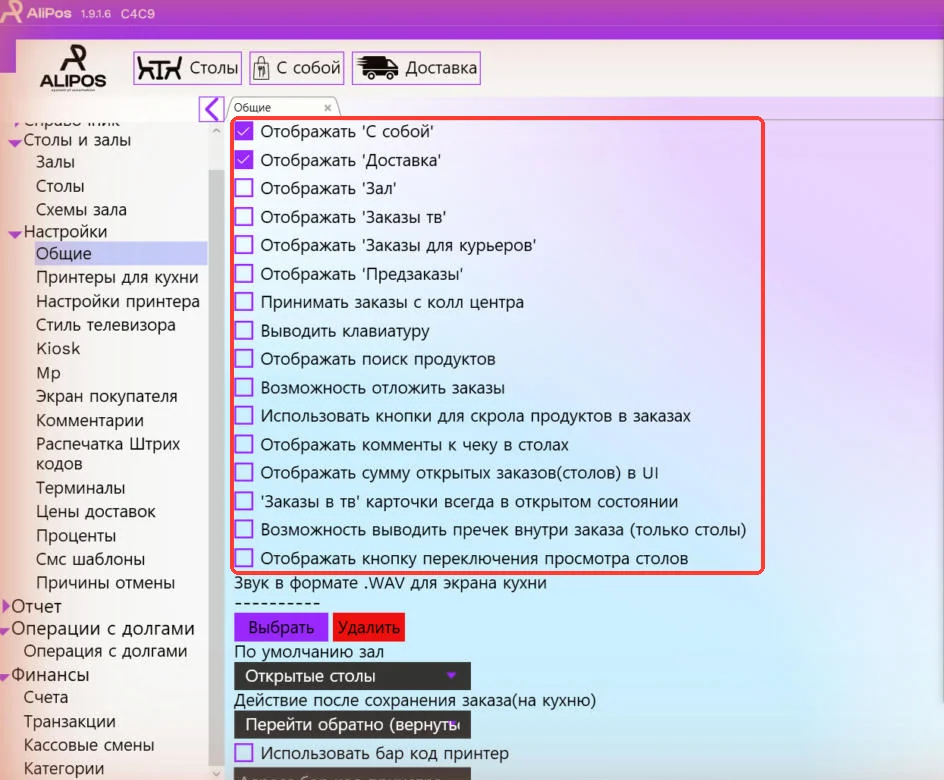944x780 pixels.
Task: Open Счета under Финансы
Action: coord(46,698)
